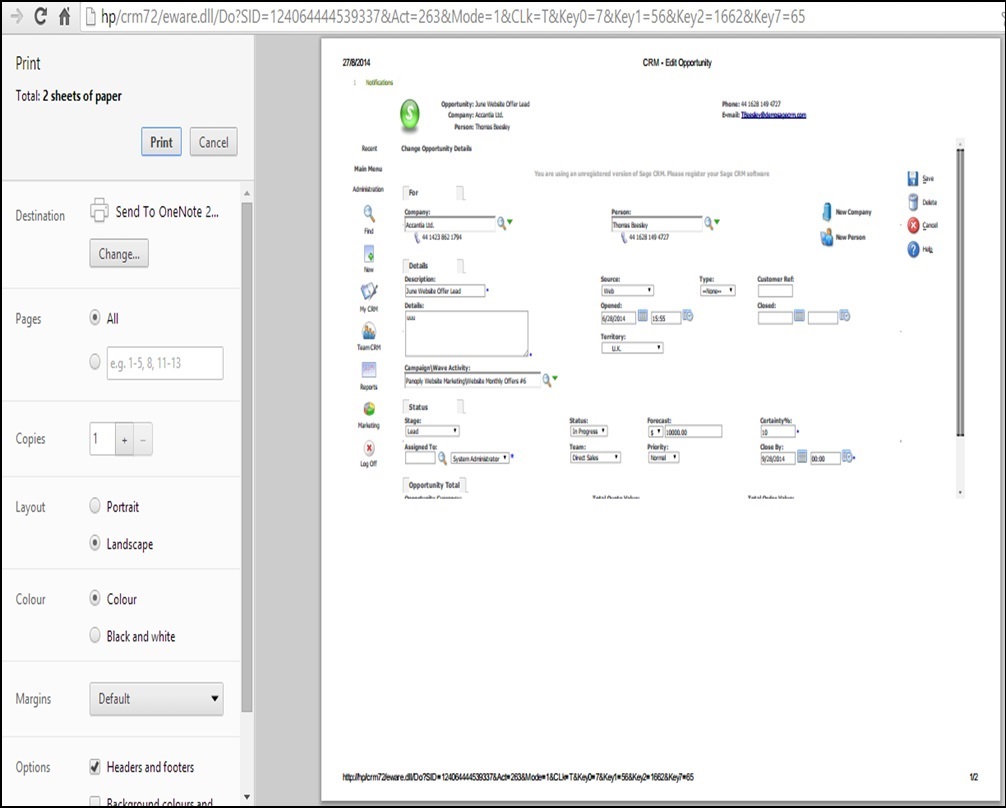
Task: Click the Log Off icon in sidebar
Action: pyautogui.click(x=369, y=449)
